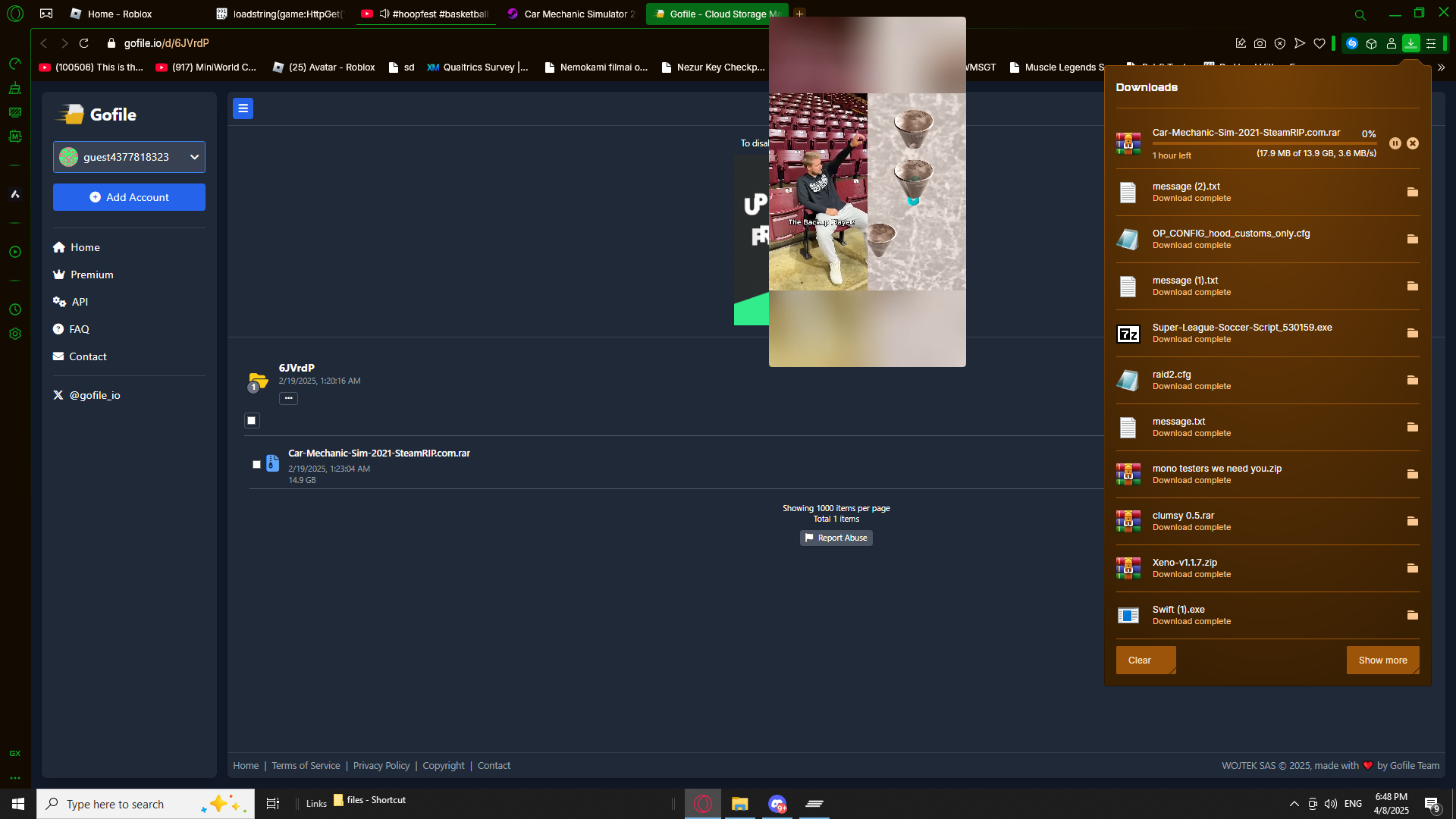Click the Gofile hamburger menu icon
This screenshot has width=1456, height=819.
pos(243,108)
